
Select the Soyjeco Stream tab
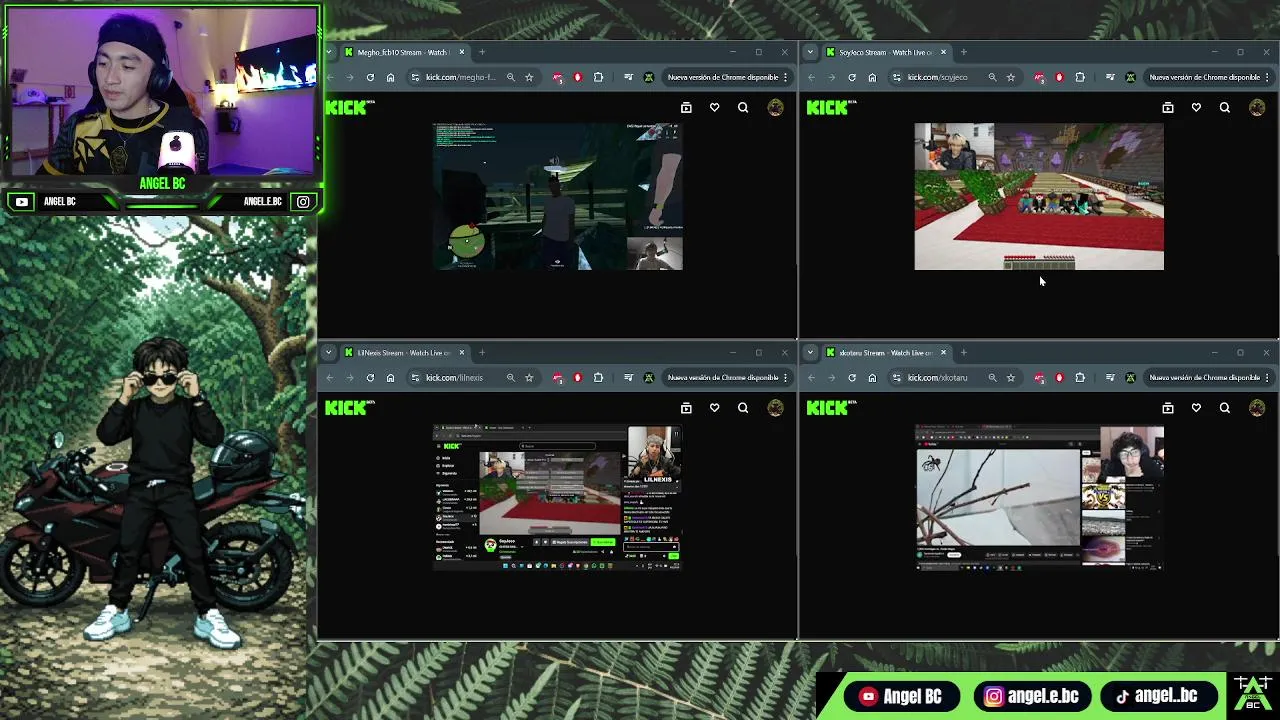coord(885,52)
